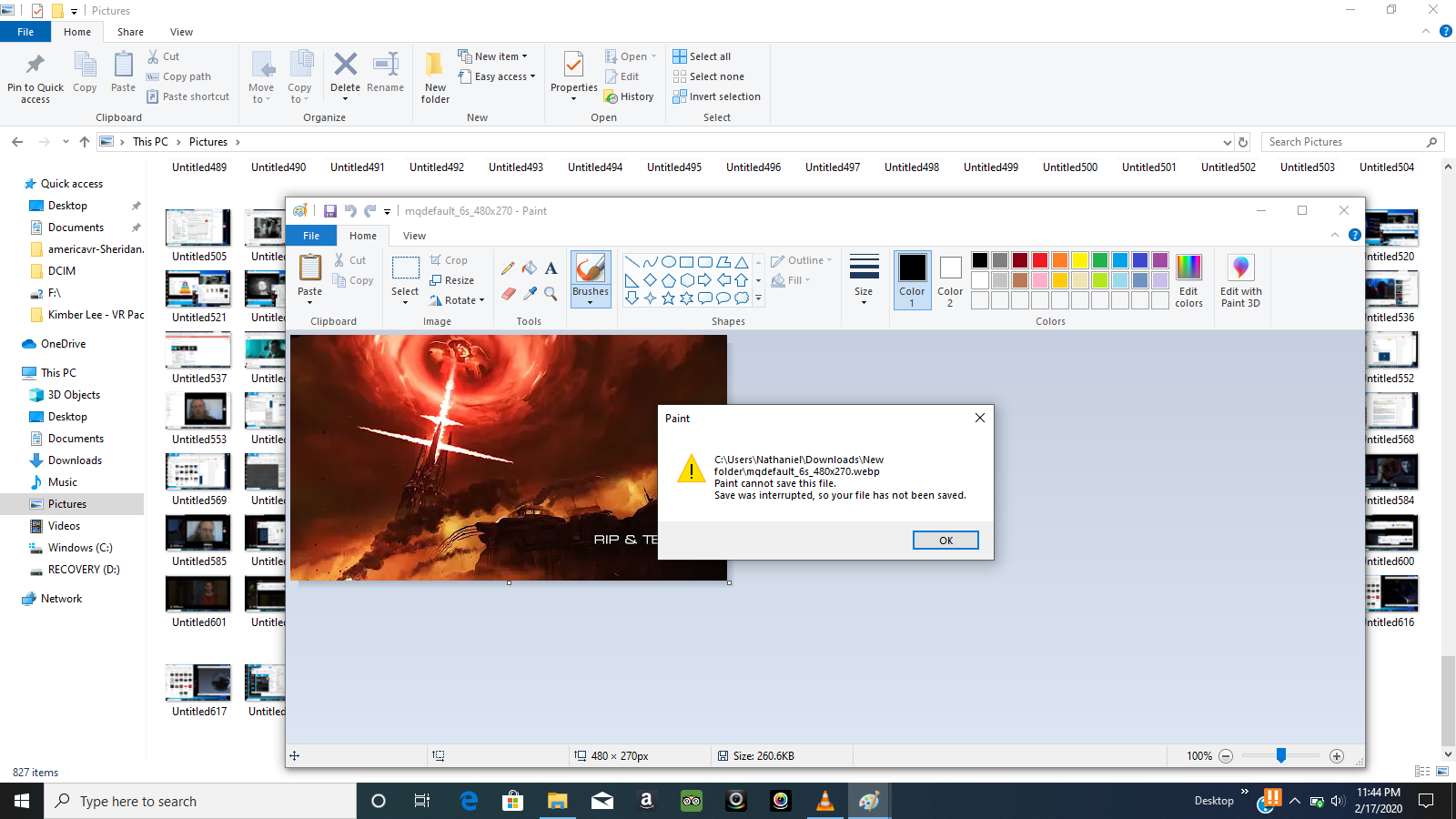Click OK in the Paint error dialog
Image resolution: width=1456 pixels, height=819 pixels.
945,541
